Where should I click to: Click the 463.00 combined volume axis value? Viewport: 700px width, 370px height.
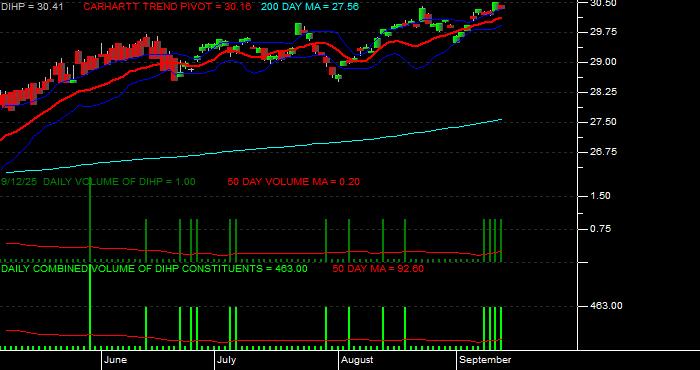[x=606, y=306]
